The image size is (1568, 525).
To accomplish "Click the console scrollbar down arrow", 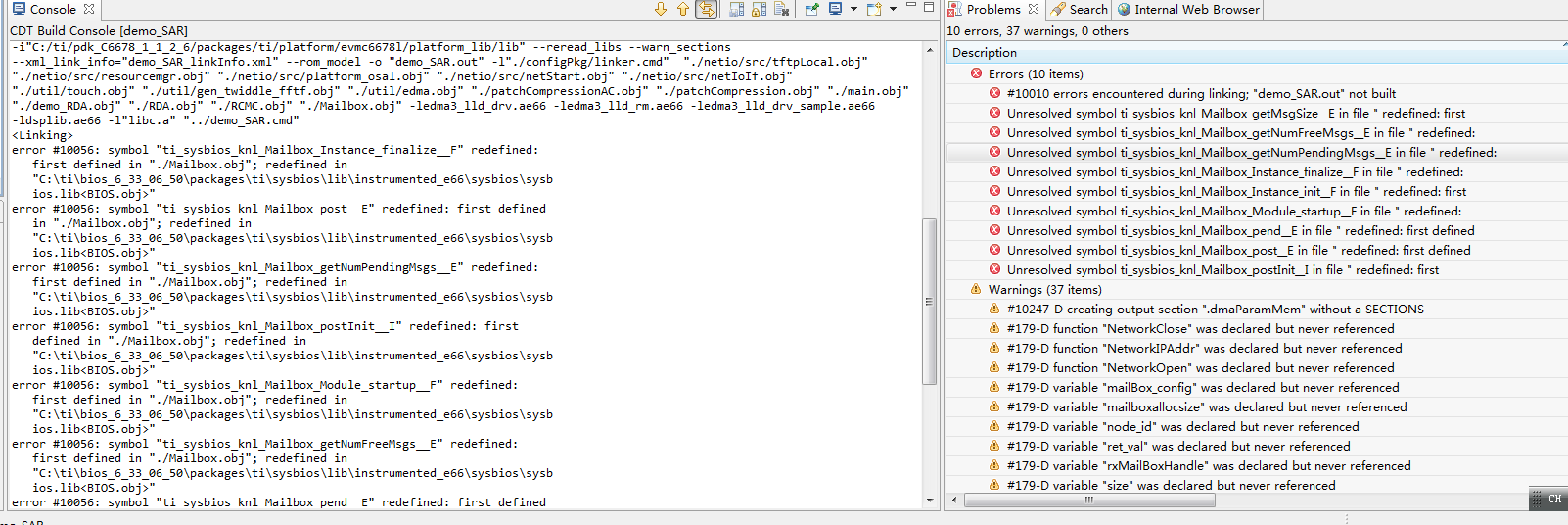I will tap(930, 501).
